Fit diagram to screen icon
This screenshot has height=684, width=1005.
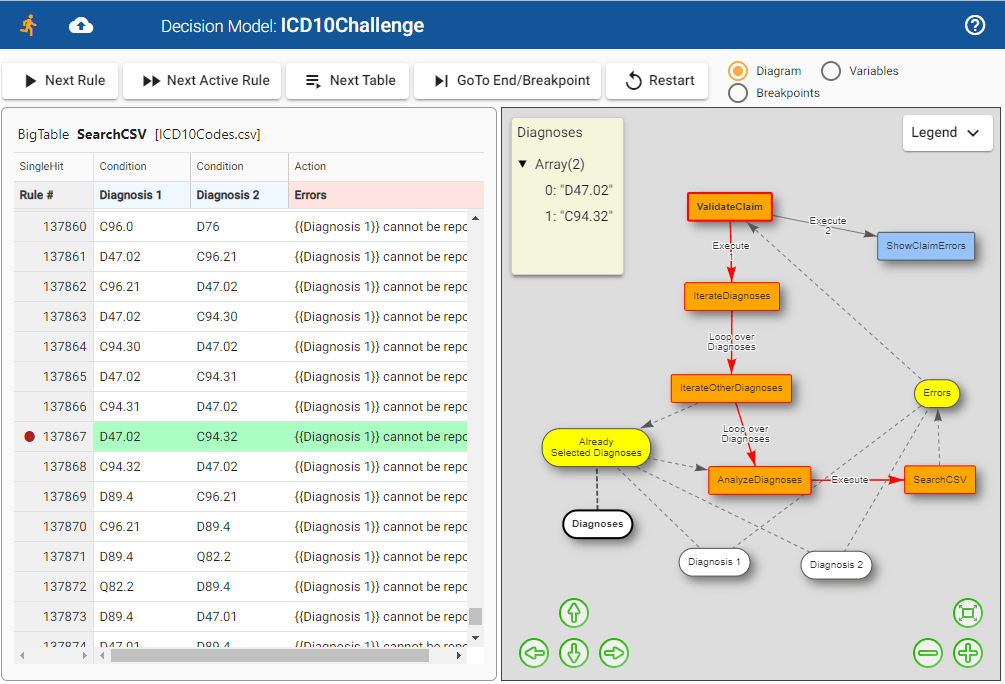(968, 613)
